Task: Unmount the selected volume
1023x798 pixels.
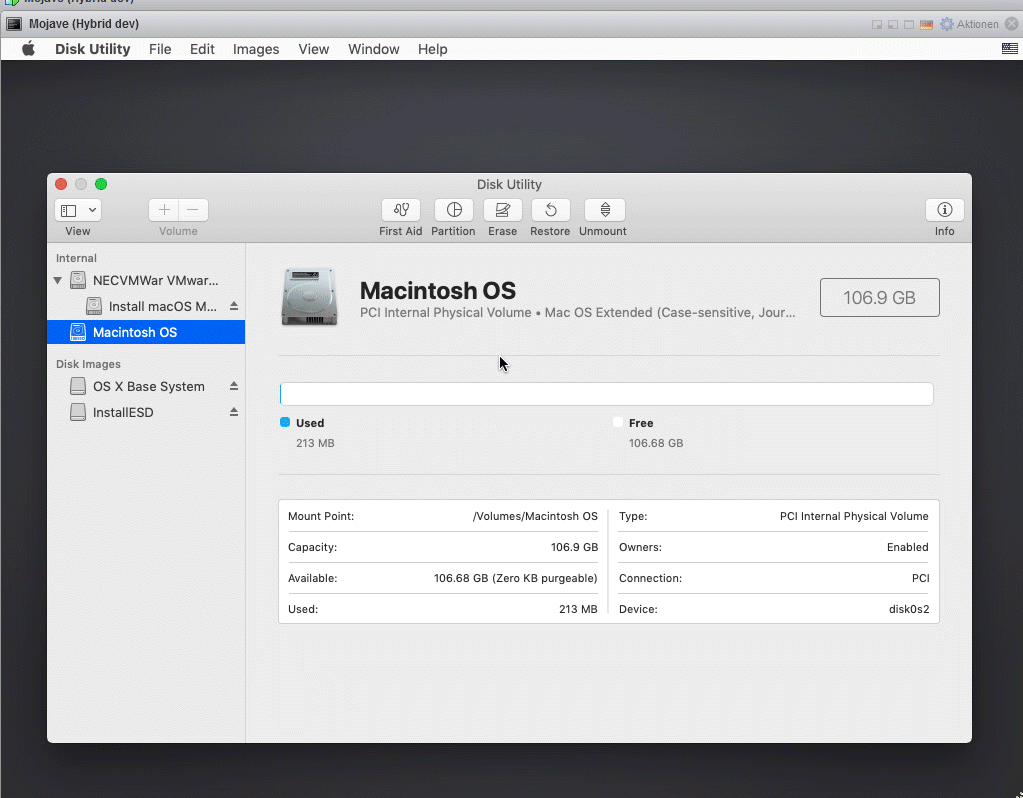Action: click(604, 210)
